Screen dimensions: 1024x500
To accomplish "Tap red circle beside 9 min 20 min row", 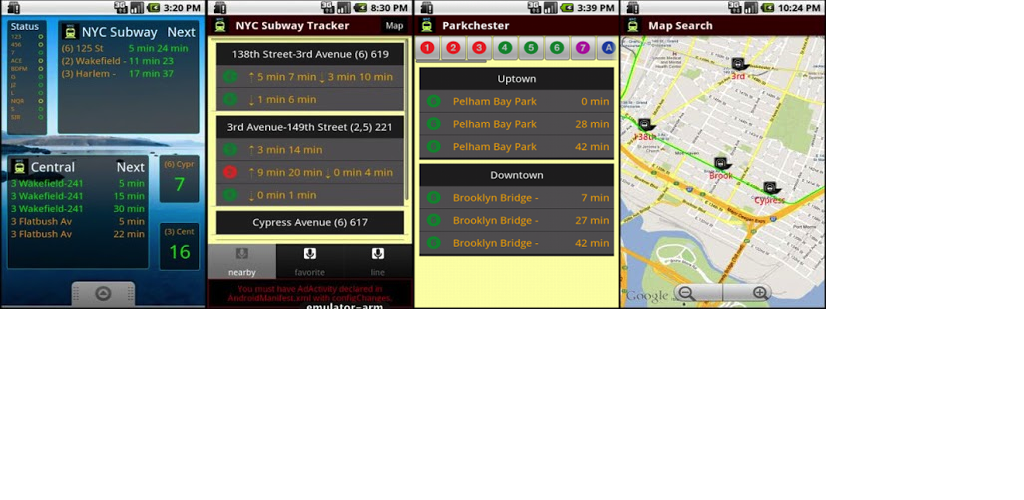I will pyautogui.click(x=229, y=172).
